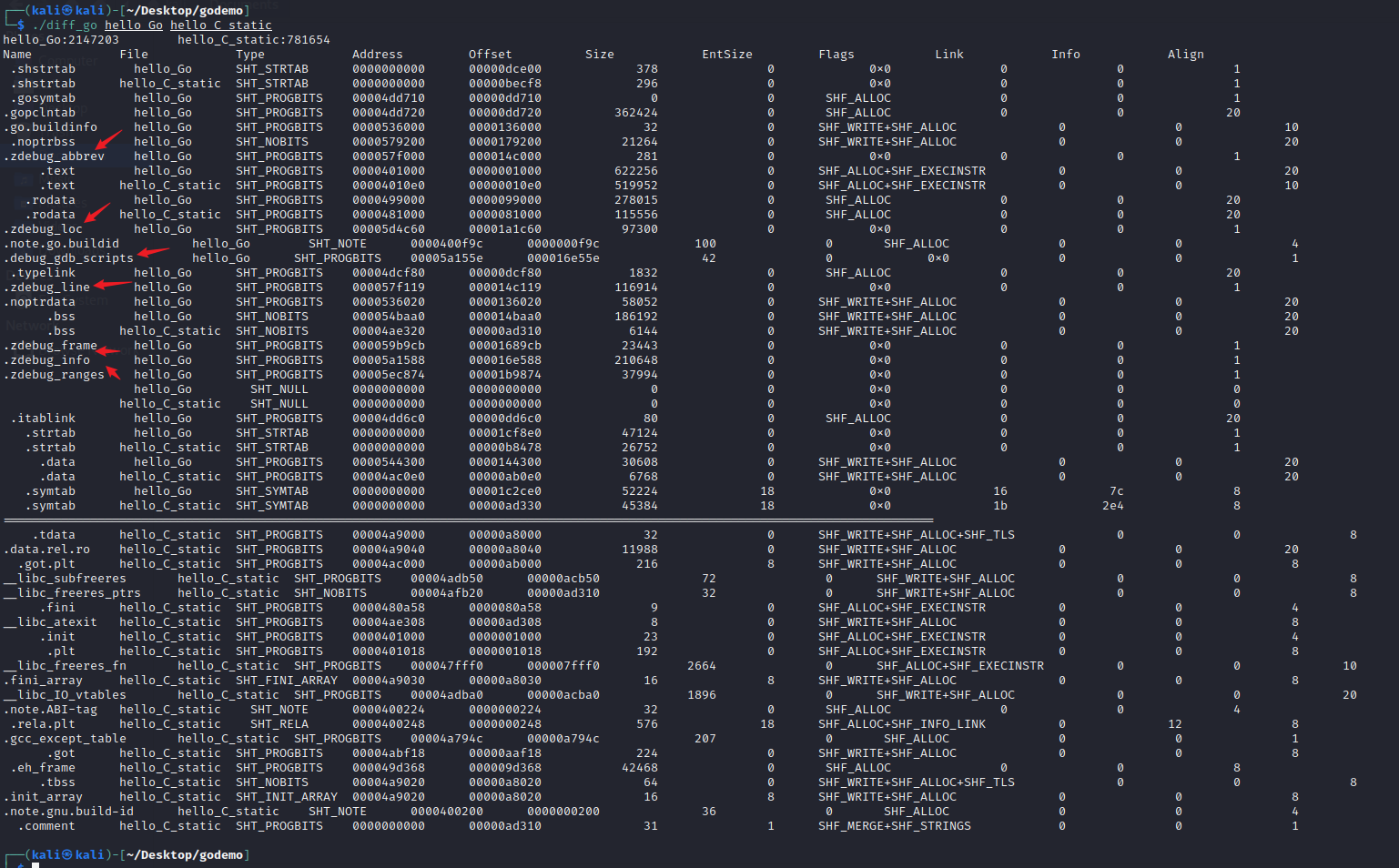
Task: Select the SHT_FINI_ARRAY type entry
Action: coord(286,681)
